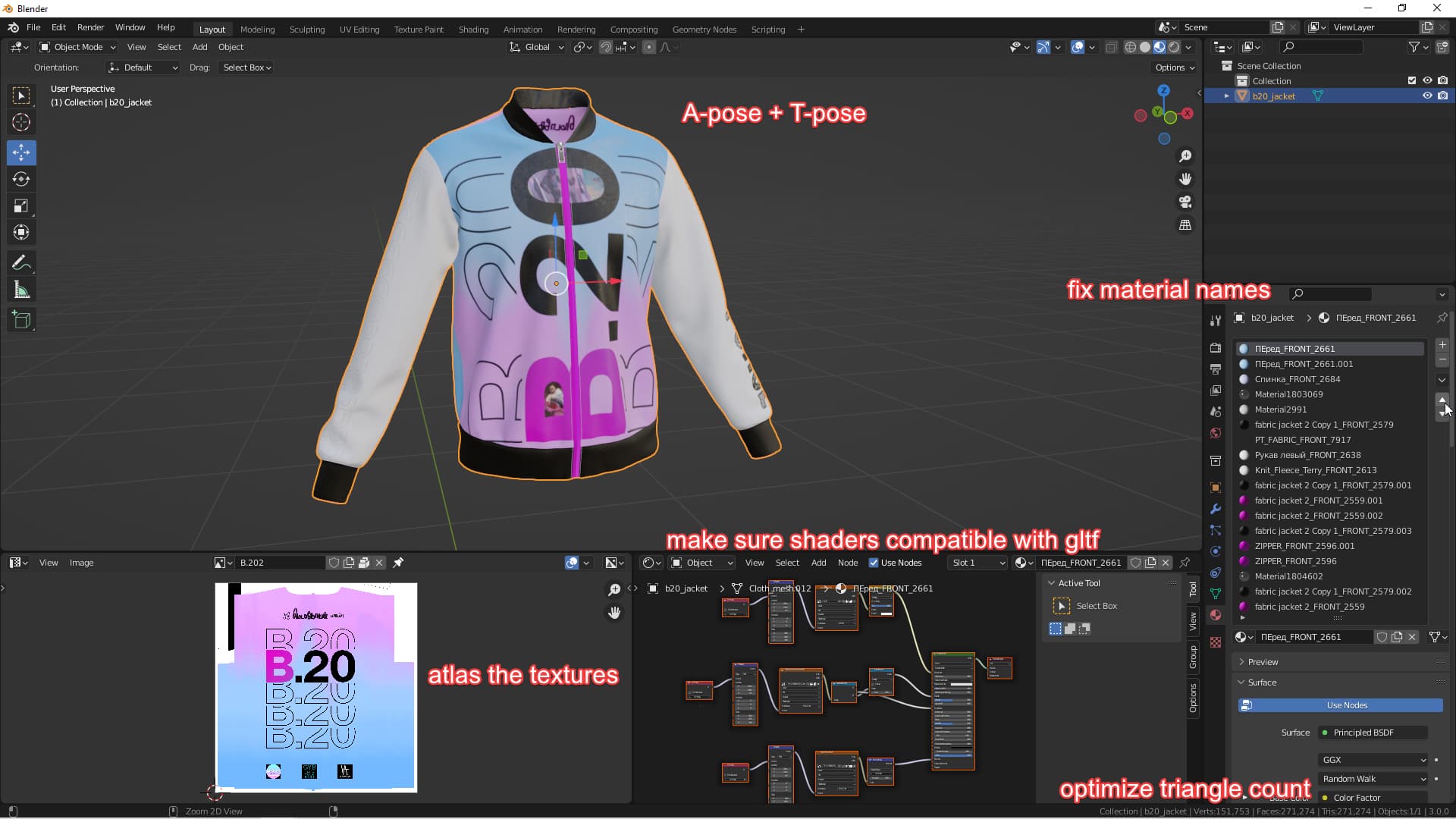
Task: Click the Shading tab in workspace
Action: click(473, 28)
